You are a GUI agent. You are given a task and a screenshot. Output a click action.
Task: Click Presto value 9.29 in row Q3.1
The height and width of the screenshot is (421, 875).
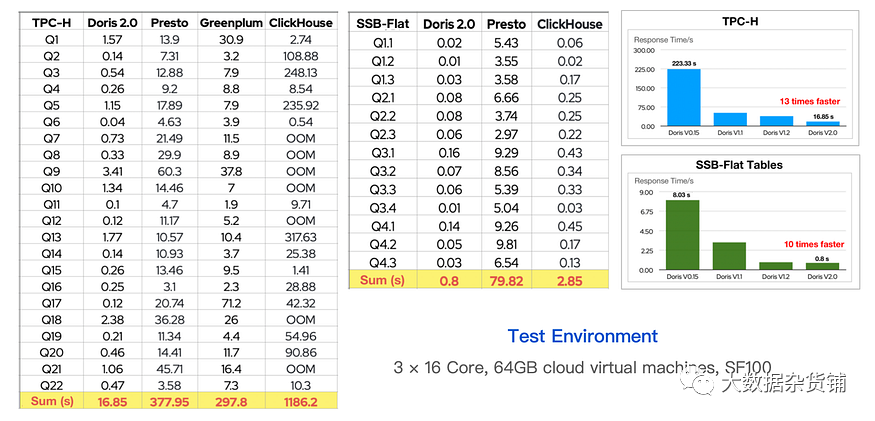[507, 153]
